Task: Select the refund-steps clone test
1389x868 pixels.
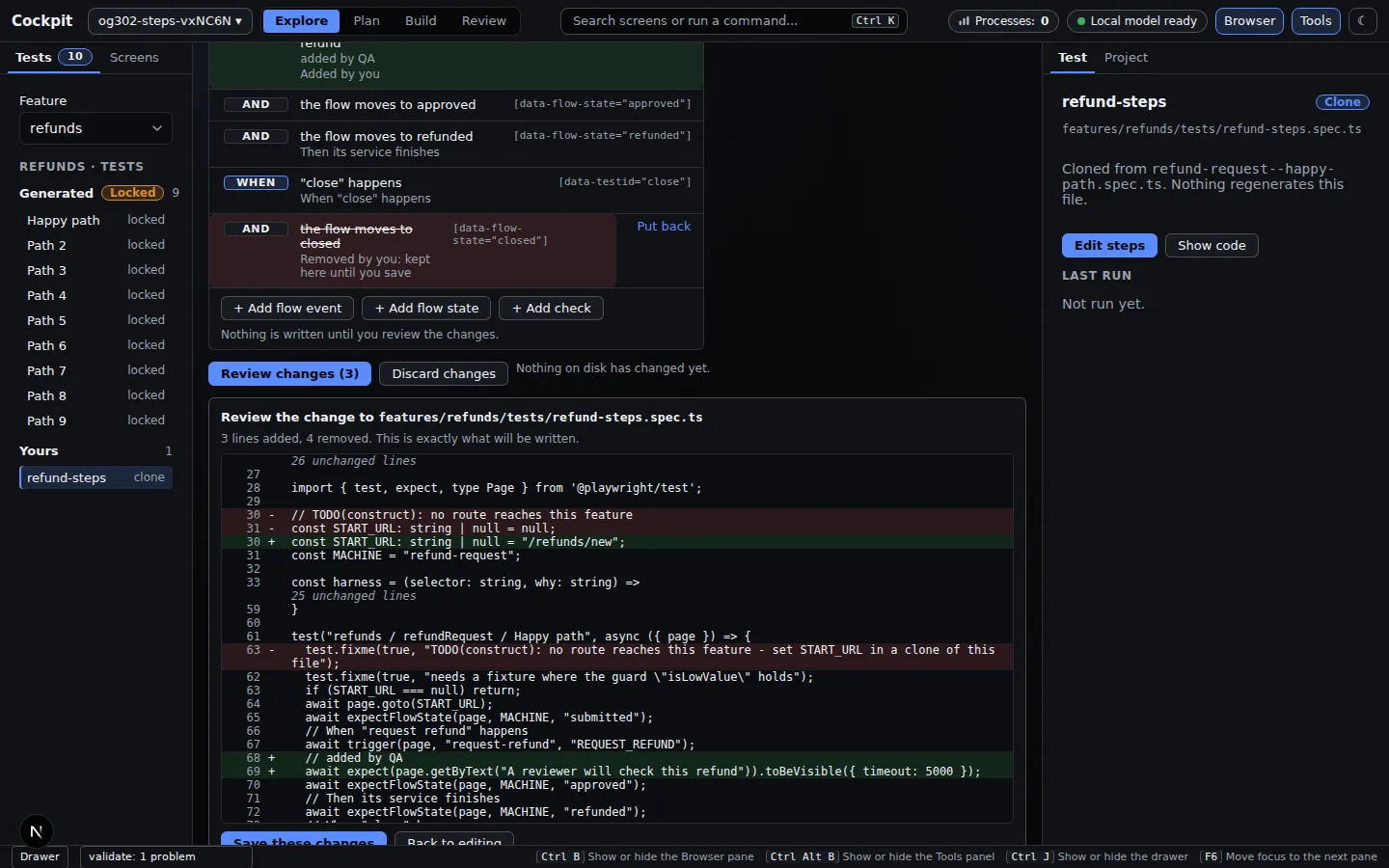Action: pos(95,477)
